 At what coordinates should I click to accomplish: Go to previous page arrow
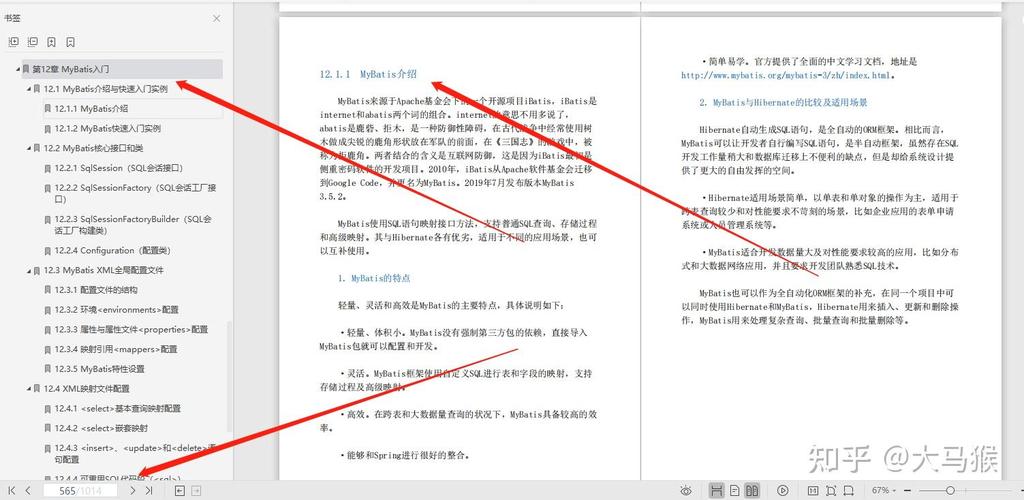(27, 490)
